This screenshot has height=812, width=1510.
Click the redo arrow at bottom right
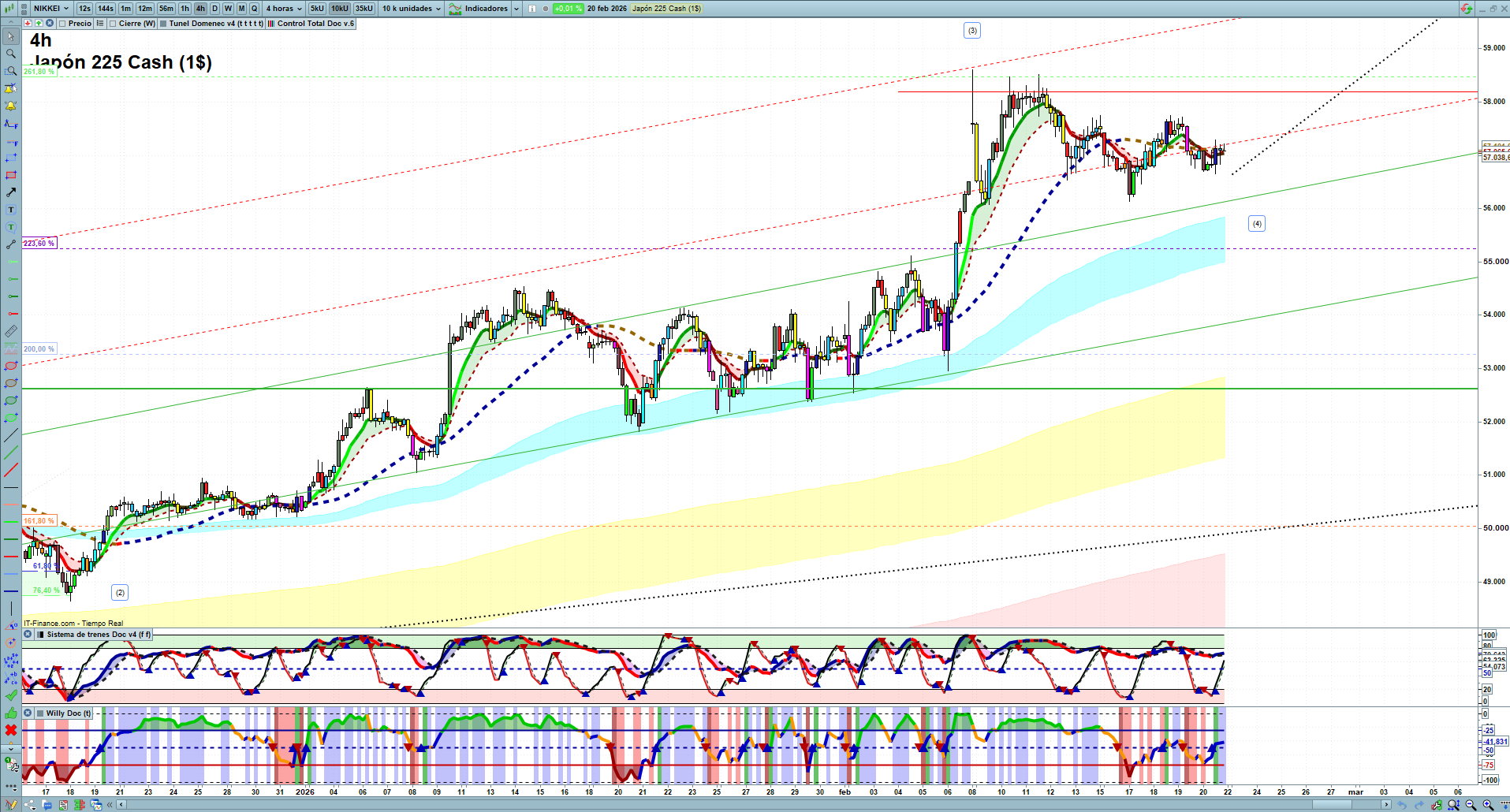coord(1419,805)
